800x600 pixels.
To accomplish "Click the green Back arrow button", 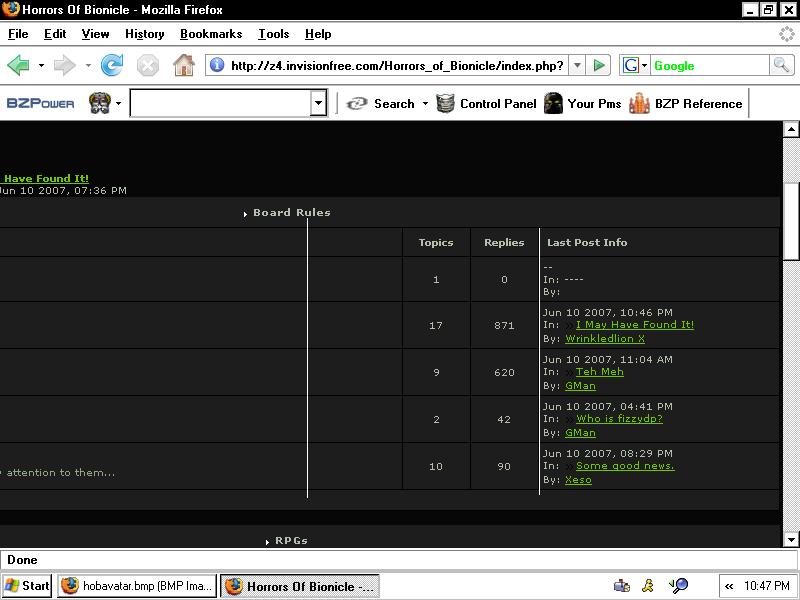I will [x=18, y=65].
